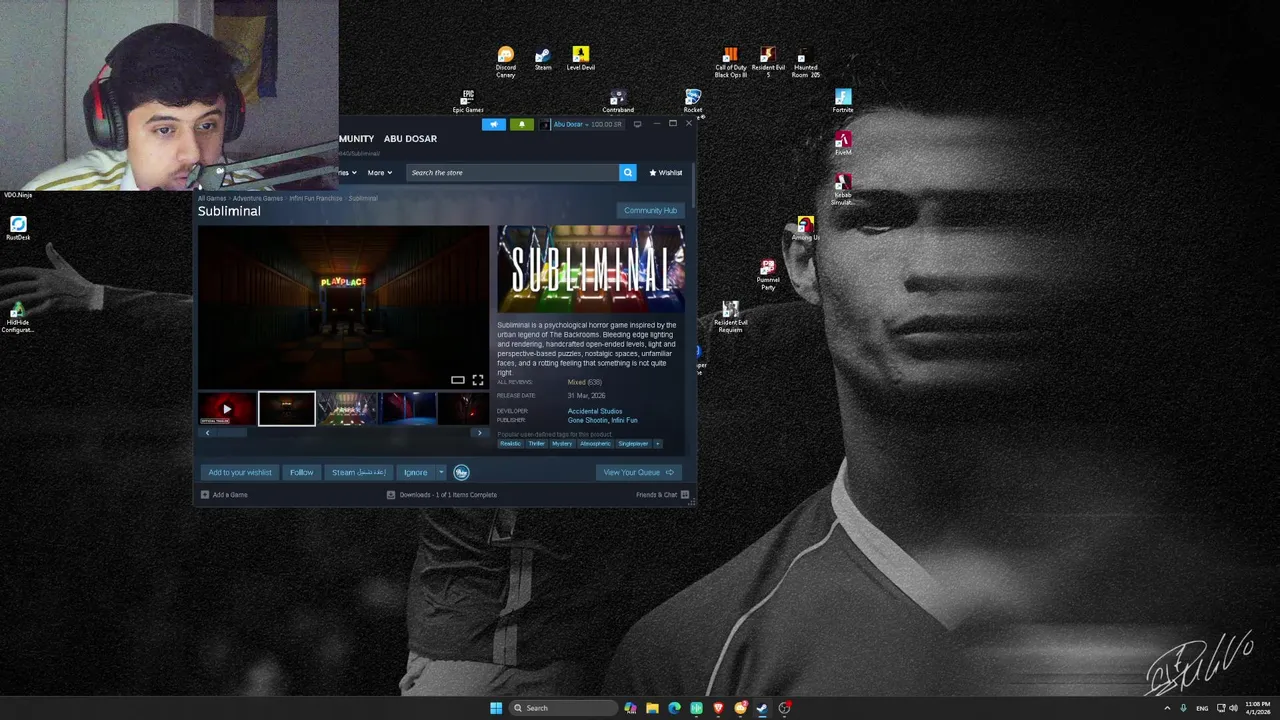This screenshot has height=720, width=1280.
Task: Open the Downloads status in Steam footer
Action: (442, 494)
